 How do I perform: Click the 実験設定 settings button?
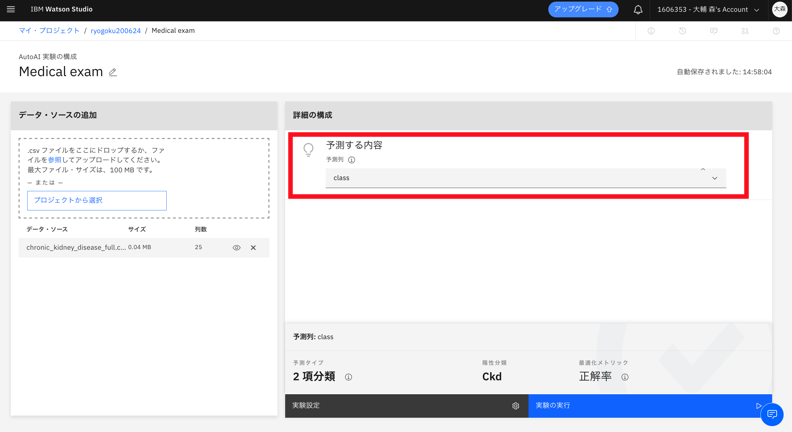click(407, 406)
